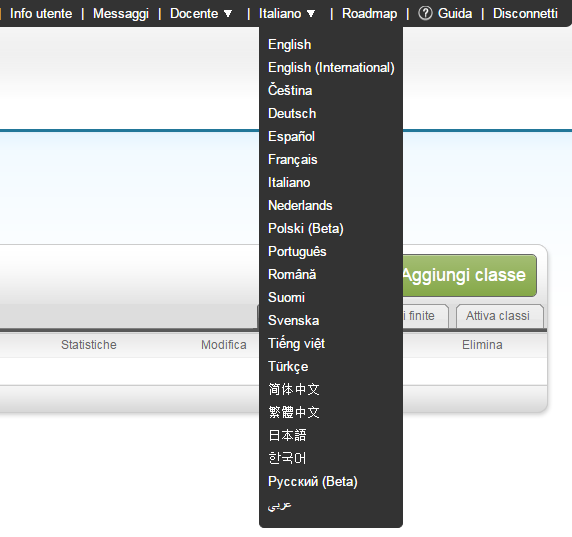Collapse the Italiano language dropdown
Viewport: 572px width, 537px height.
pos(287,14)
